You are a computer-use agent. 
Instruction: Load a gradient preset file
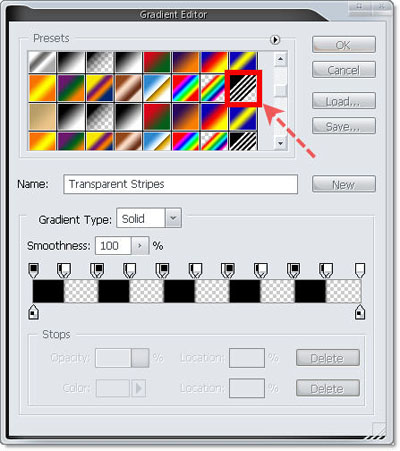pyautogui.click(x=344, y=101)
